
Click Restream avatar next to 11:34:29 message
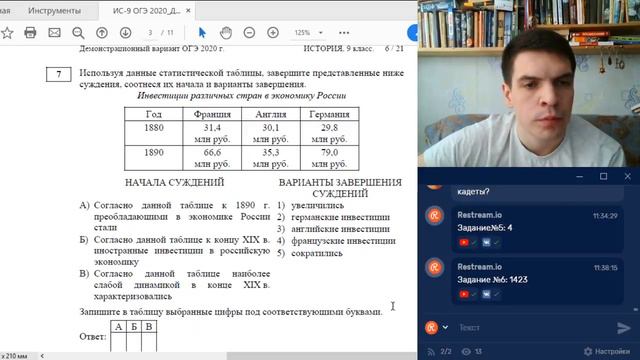(x=435, y=216)
